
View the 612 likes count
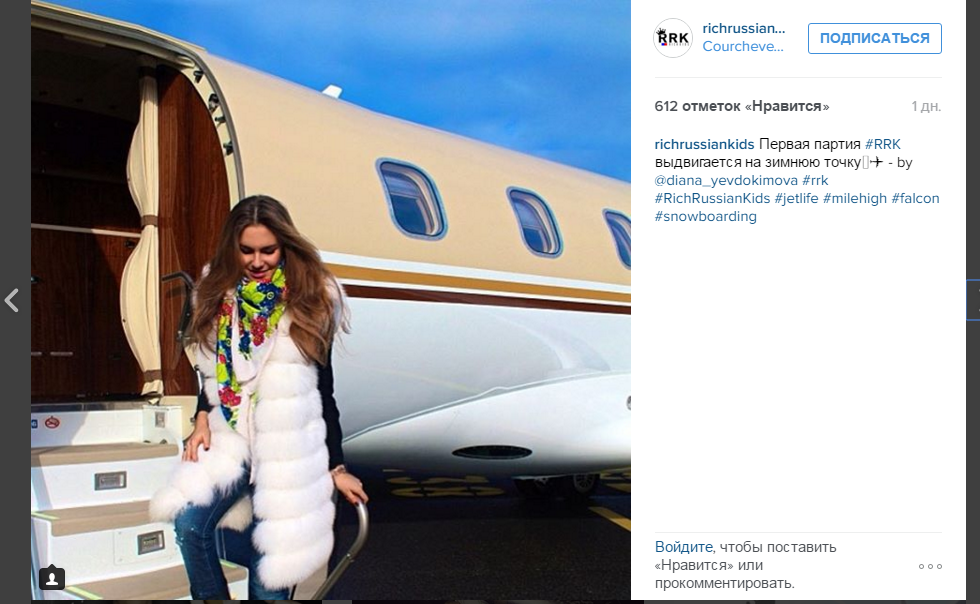[742, 106]
